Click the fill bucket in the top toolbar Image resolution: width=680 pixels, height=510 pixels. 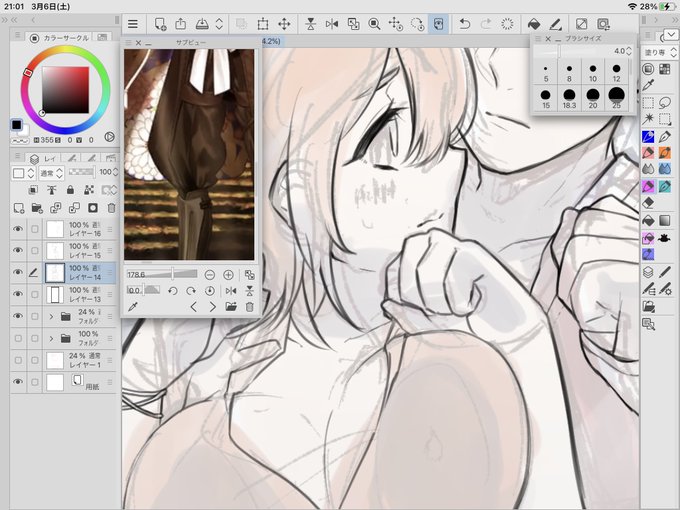click(x=534, y=24)
